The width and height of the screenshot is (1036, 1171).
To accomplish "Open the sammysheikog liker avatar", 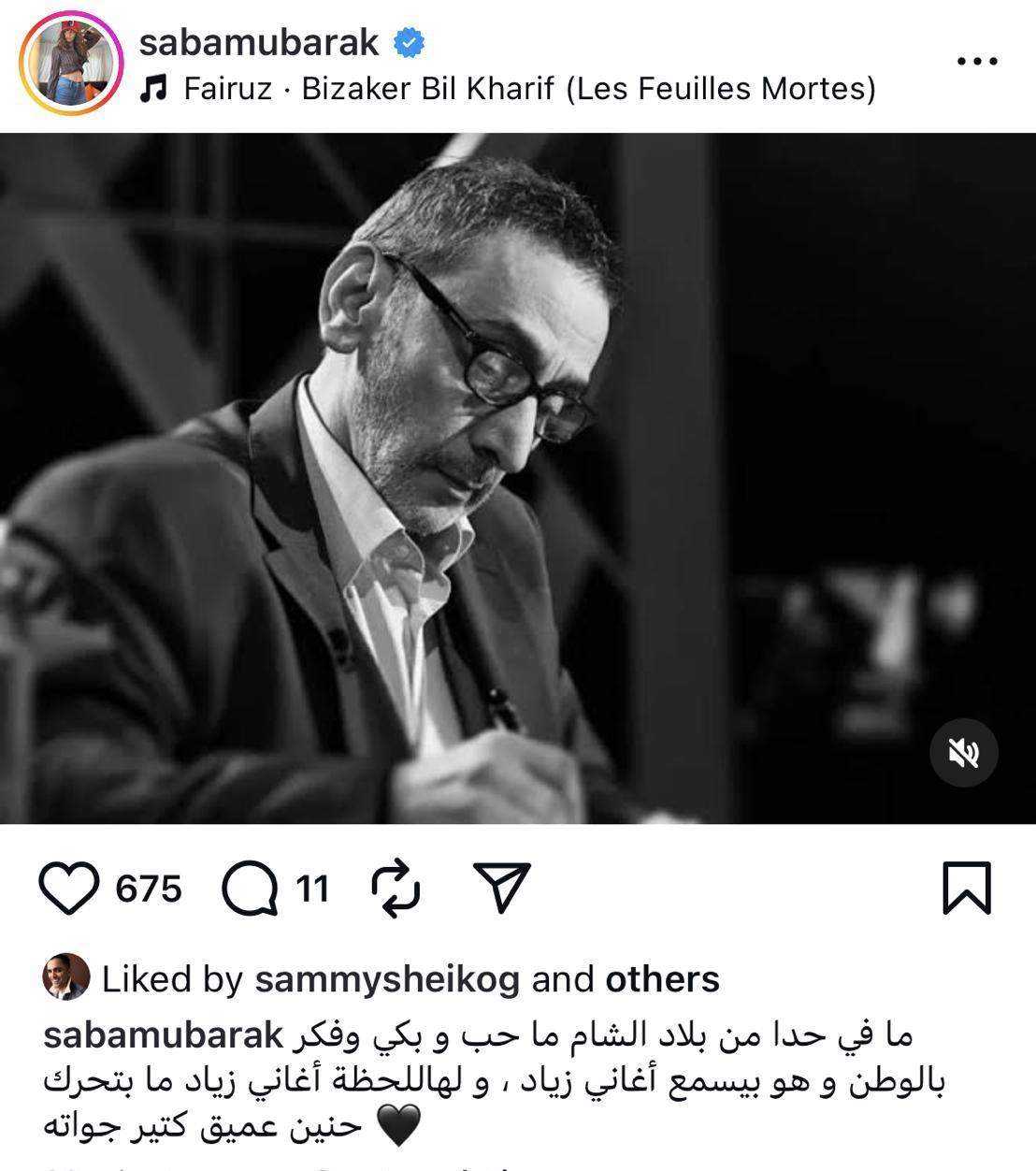I will click(66, 977).
